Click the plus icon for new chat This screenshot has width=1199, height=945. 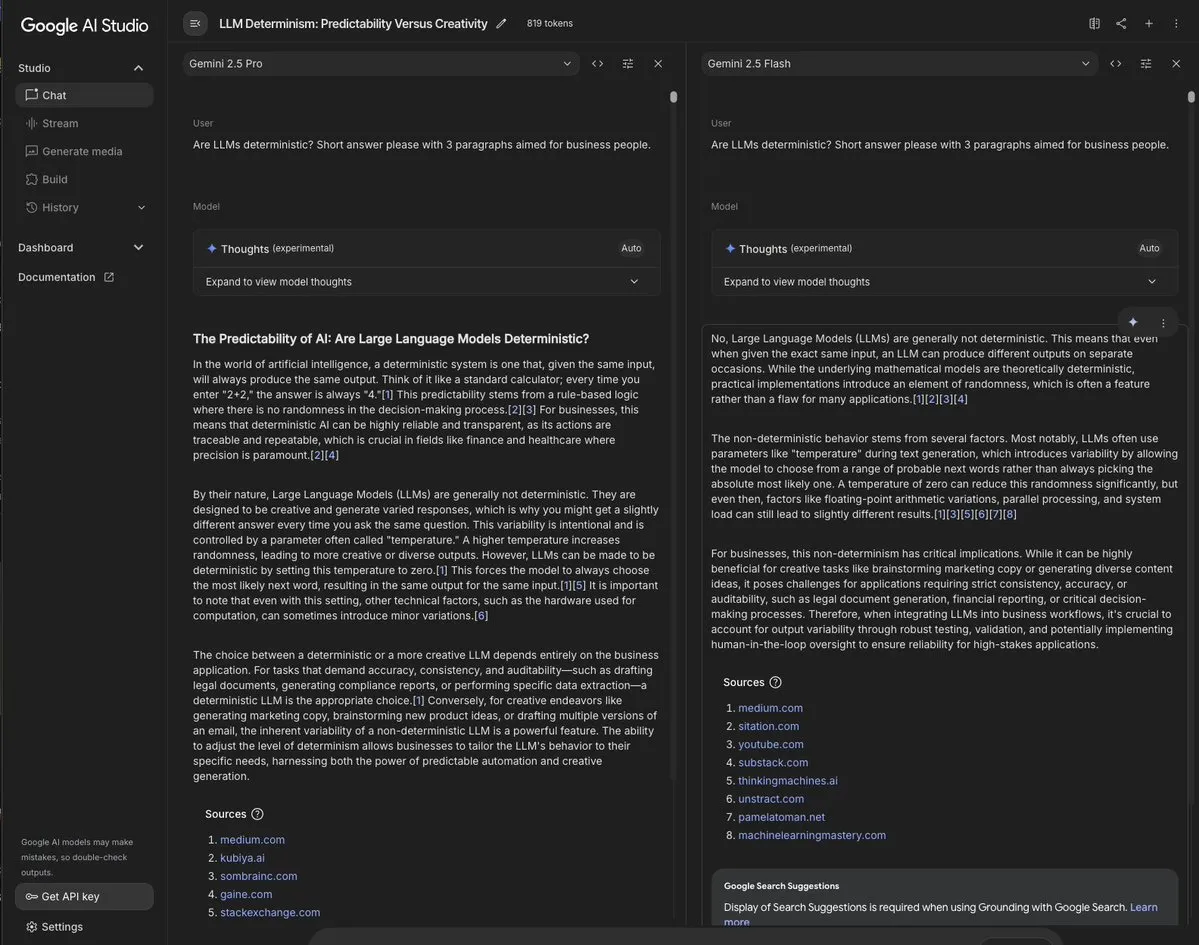tap(1149, 24)
